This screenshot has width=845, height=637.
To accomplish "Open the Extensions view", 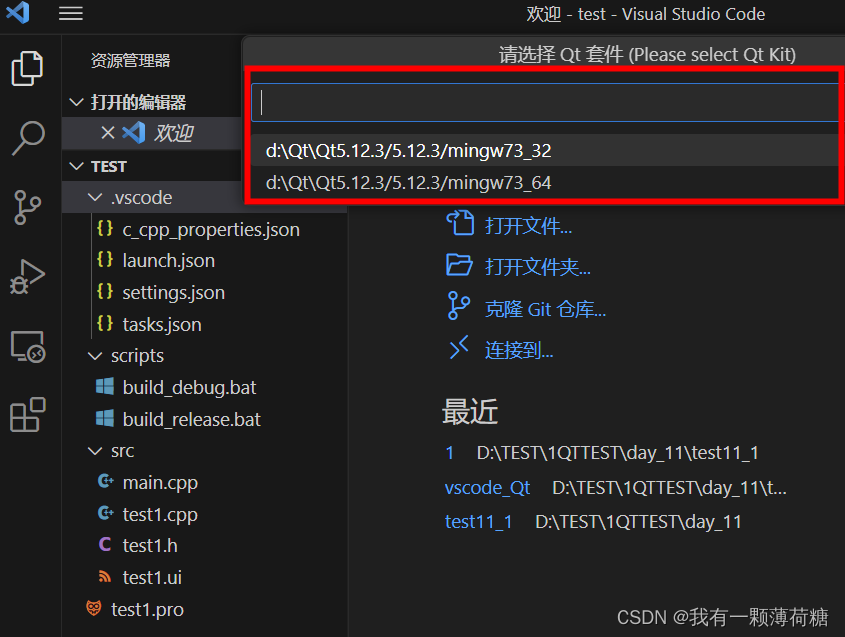I will click(x=27, y=415).
